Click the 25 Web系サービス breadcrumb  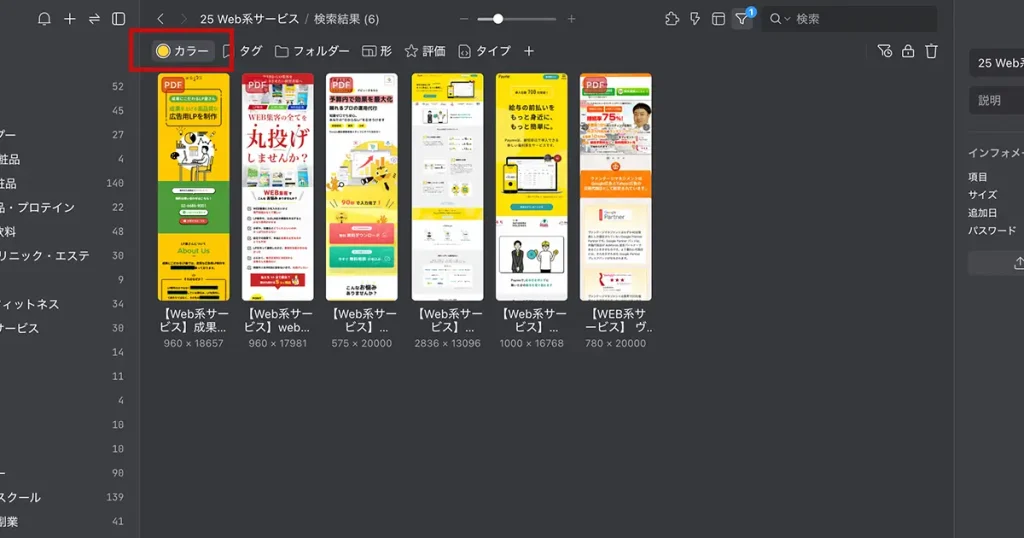(x=249, y=19)
